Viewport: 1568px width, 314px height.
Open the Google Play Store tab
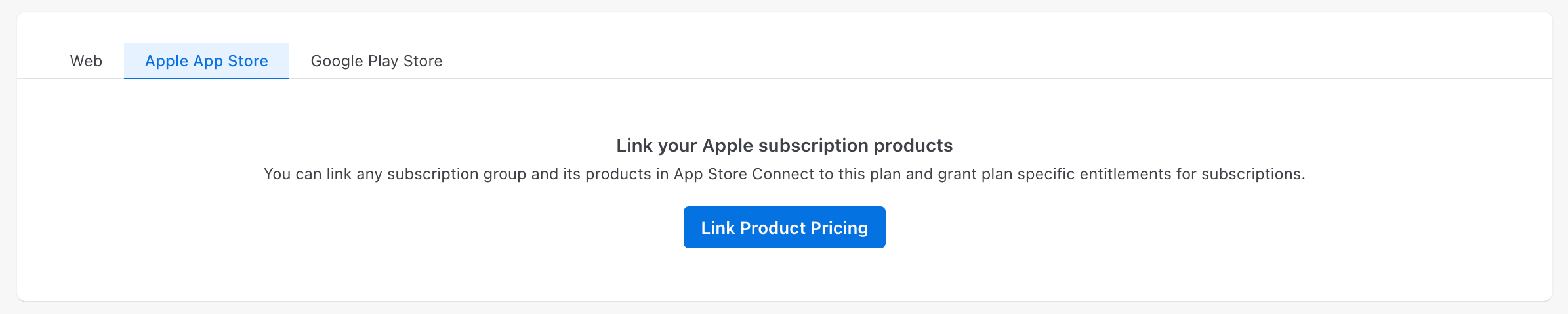click(376, 61)
